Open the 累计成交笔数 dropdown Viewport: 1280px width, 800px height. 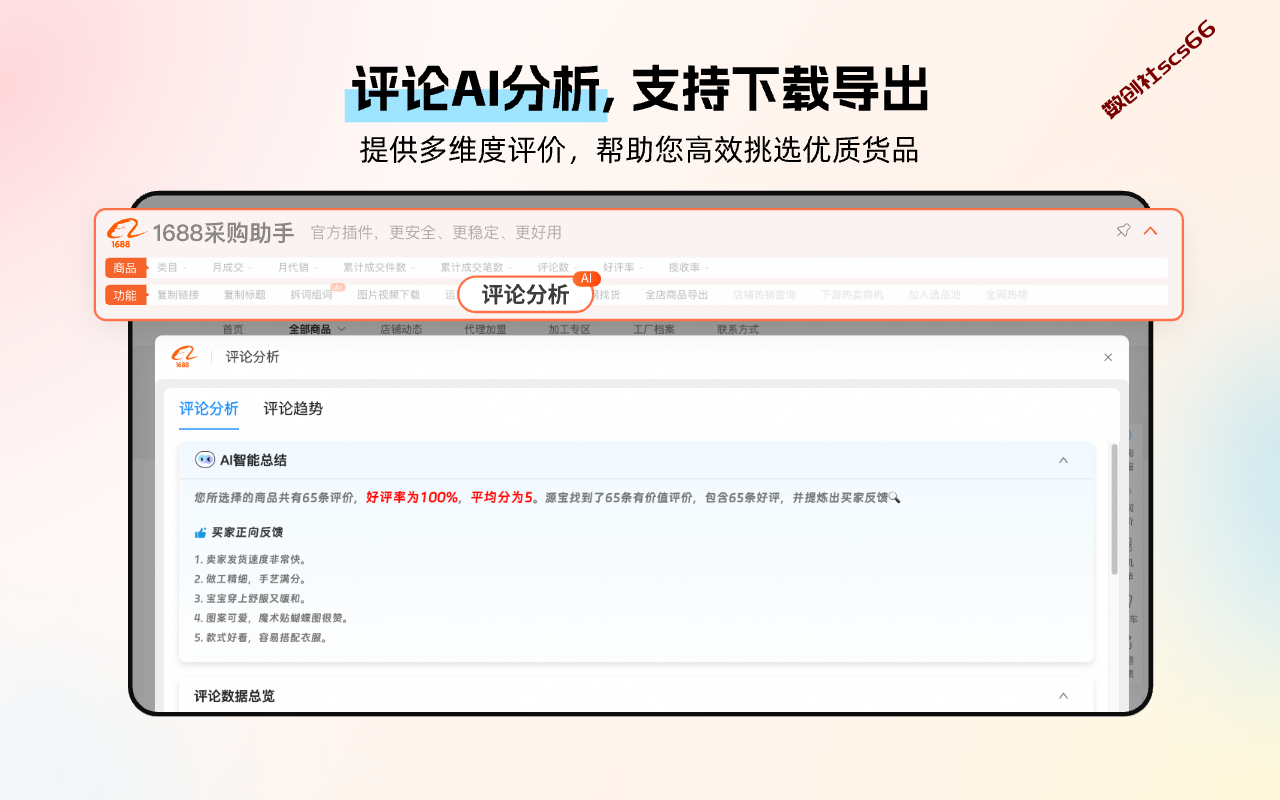[x=476, y=268]
